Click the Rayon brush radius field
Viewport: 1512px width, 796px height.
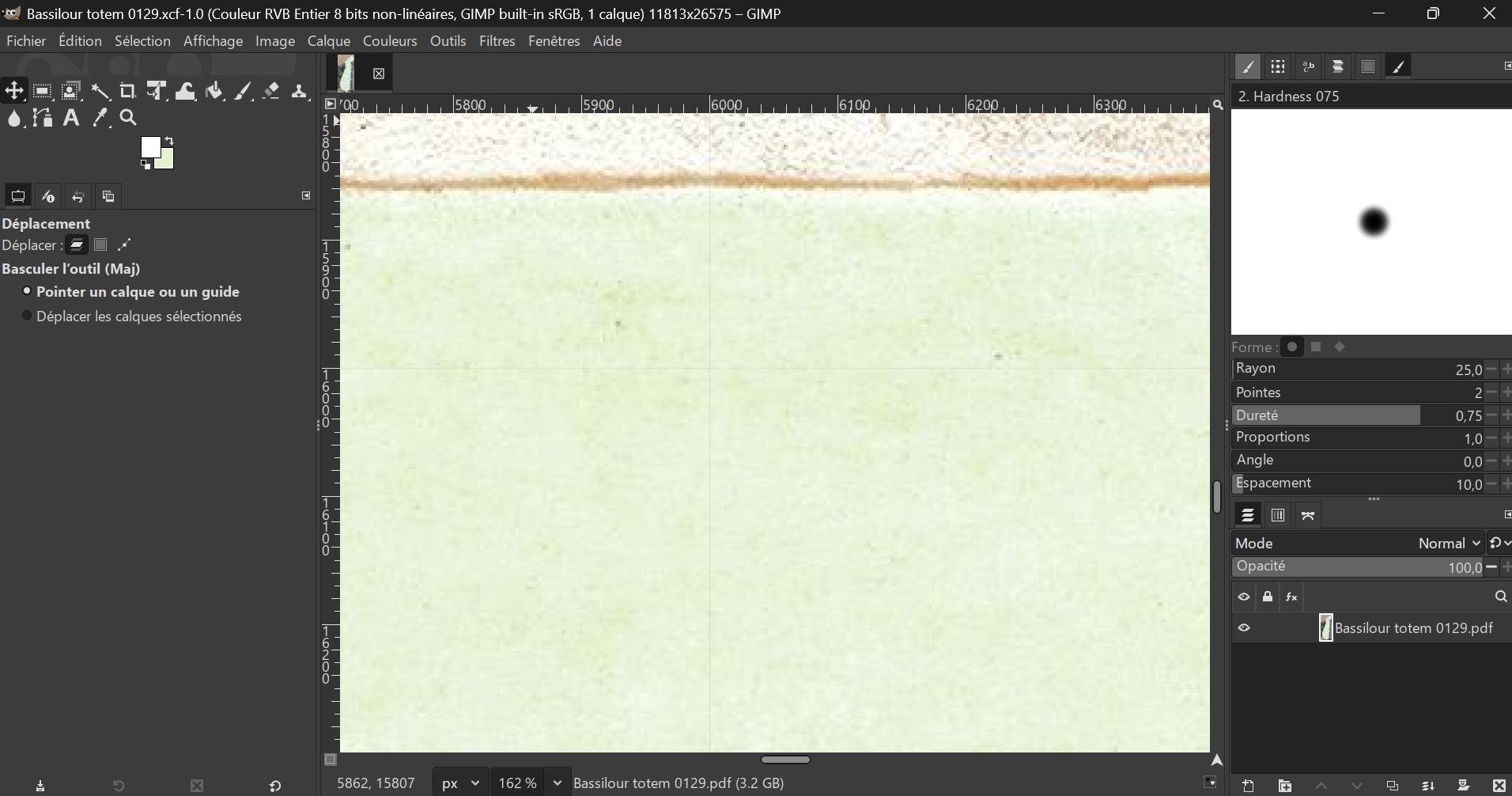(1358, 370)
